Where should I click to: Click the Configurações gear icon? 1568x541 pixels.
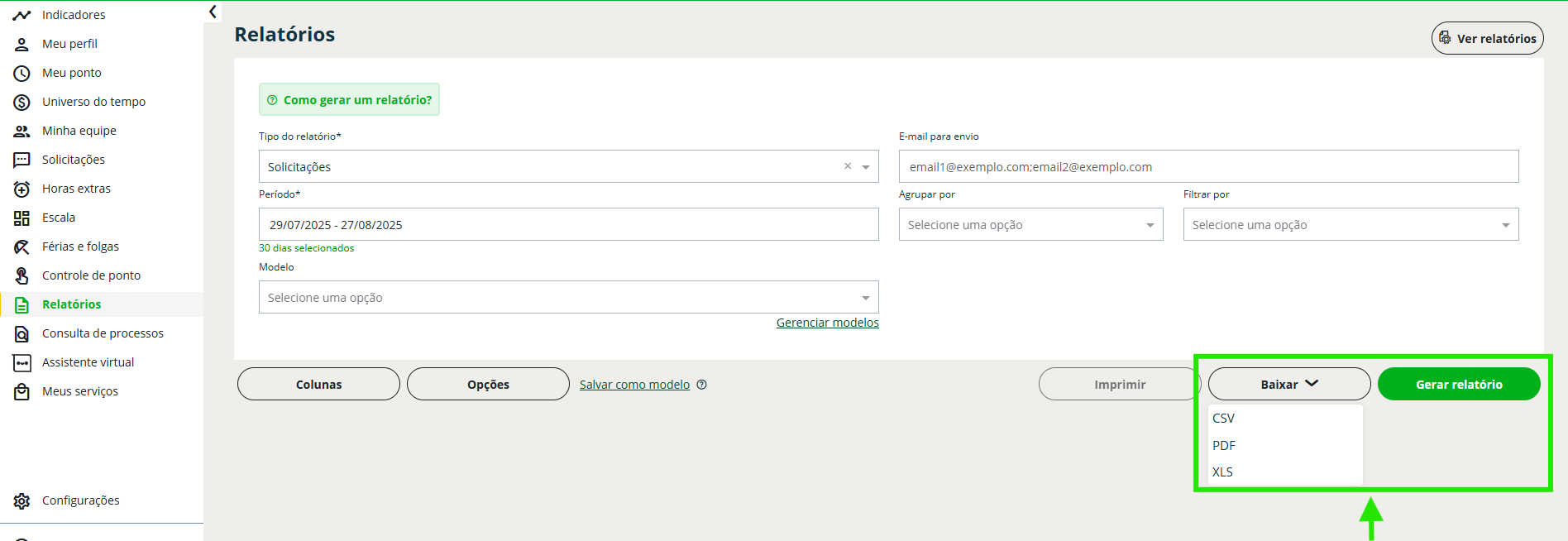coord(22,501)
